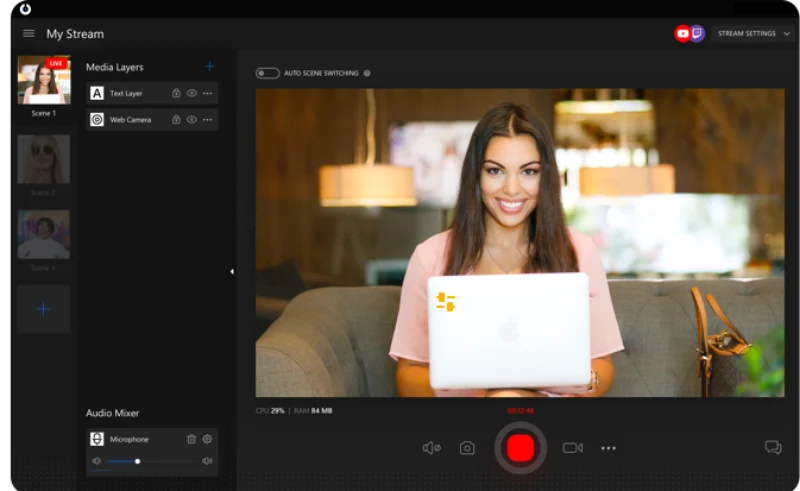Click the YouTube destination icon

(x=682, y=34)
